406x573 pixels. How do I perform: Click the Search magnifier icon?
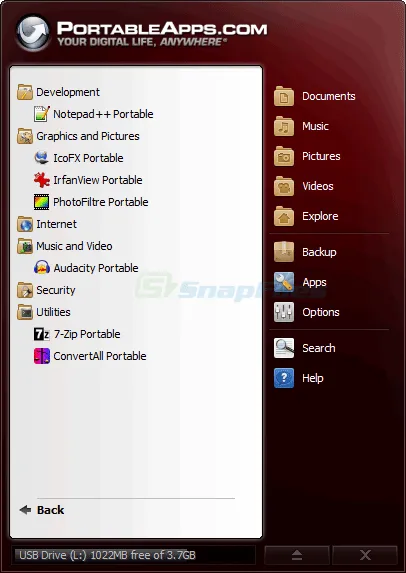click(x=284, y=348)
